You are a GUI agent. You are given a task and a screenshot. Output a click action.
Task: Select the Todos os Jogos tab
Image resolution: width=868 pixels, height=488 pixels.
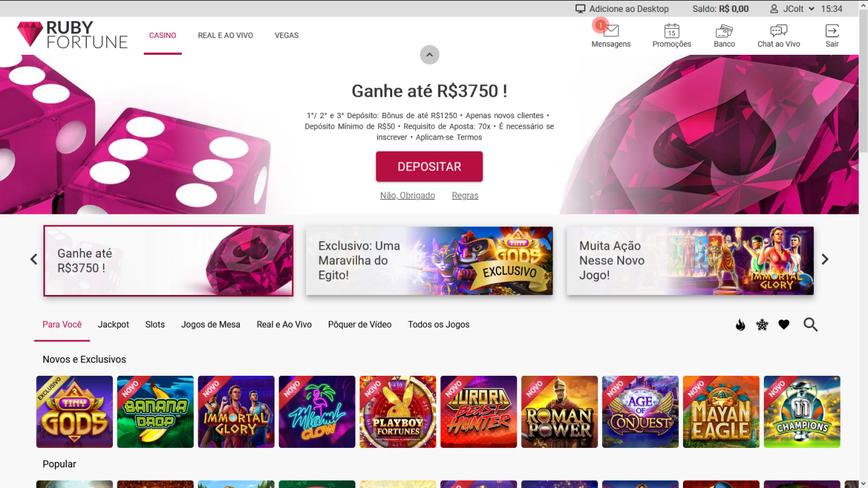point(438,325)
